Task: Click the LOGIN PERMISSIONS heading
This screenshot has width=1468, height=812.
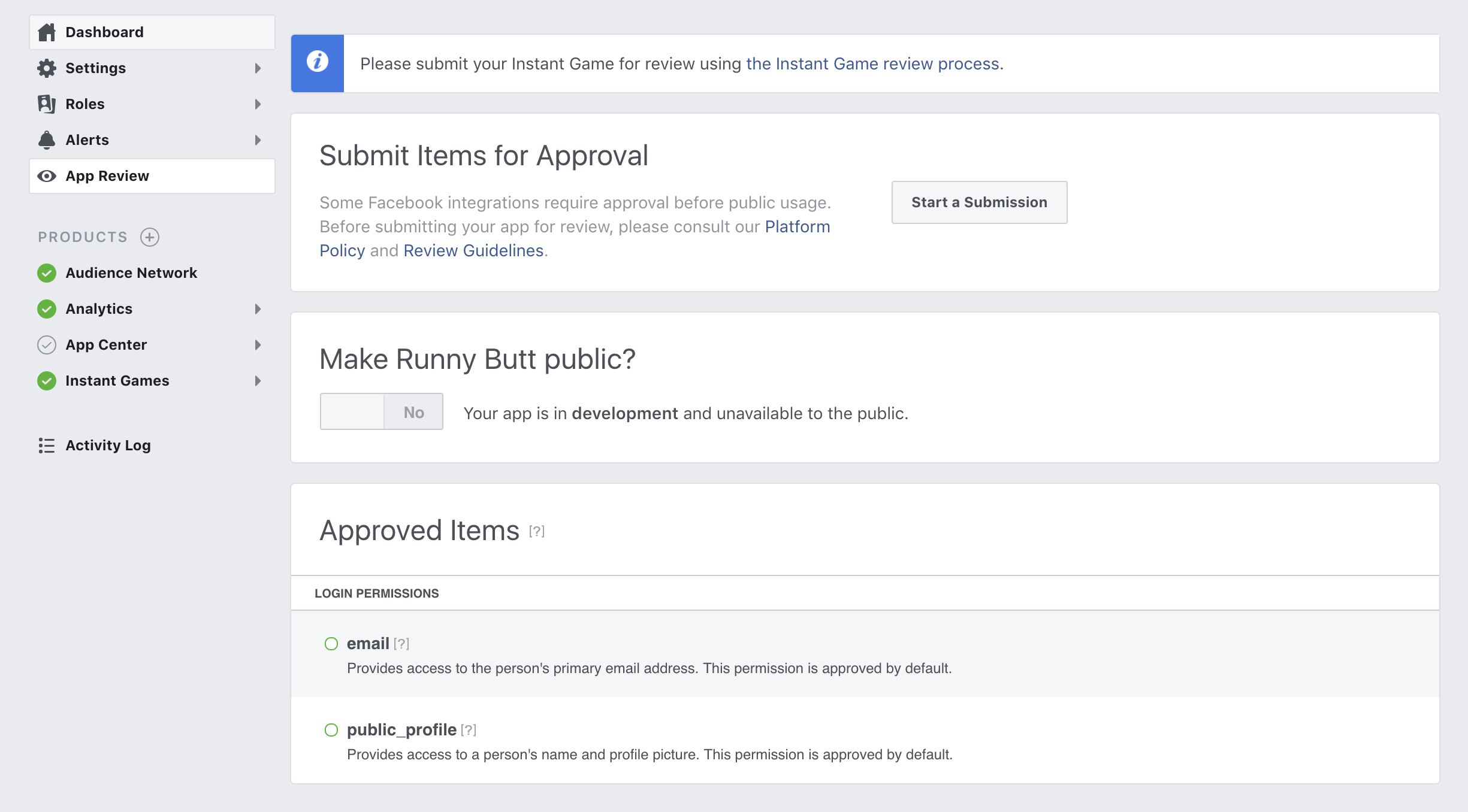Action: (377, 593)
